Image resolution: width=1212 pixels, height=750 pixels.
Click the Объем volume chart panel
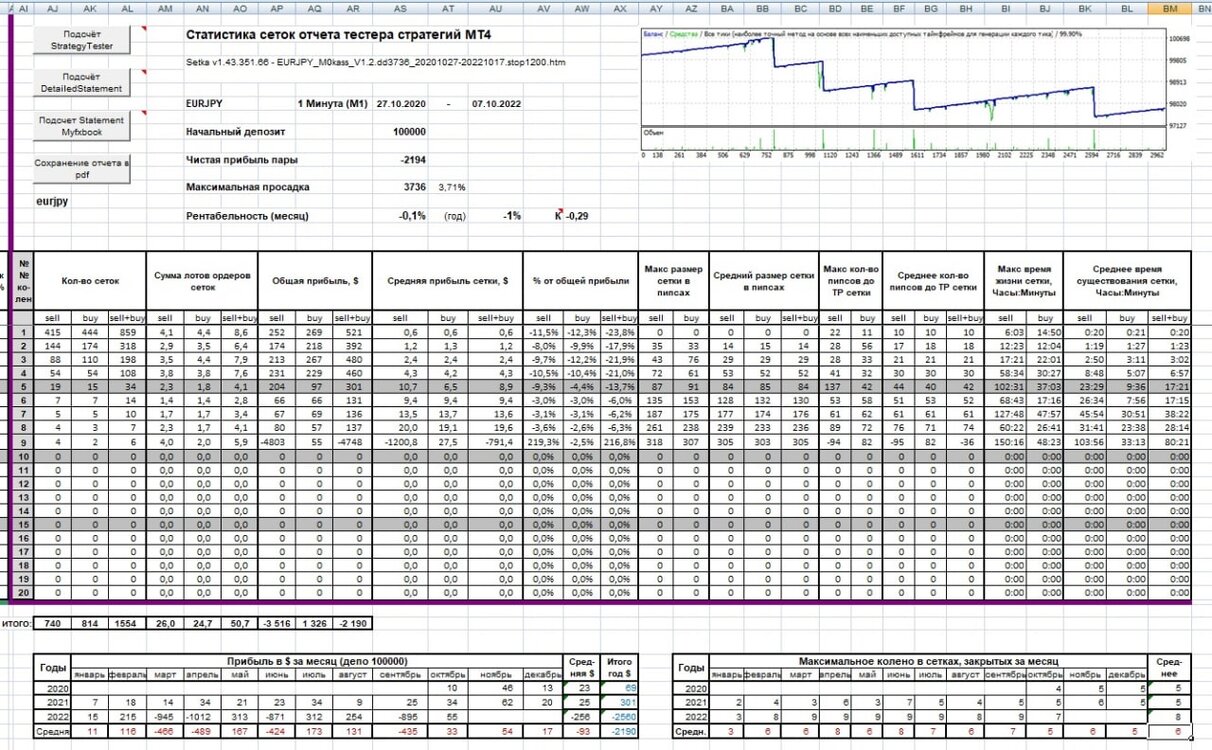click(902, 138)
